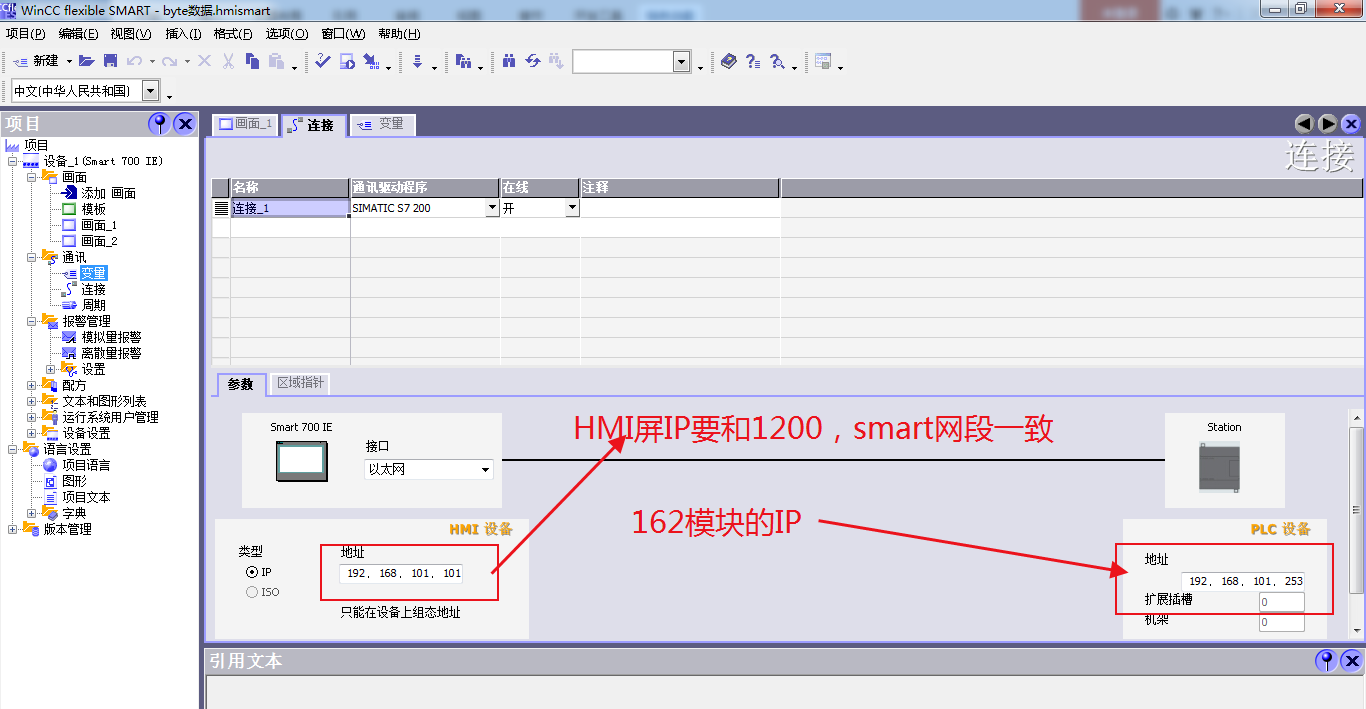The image size is (1366, 709).
Task: Select the IP radio button
Action: tap(252, 572)
